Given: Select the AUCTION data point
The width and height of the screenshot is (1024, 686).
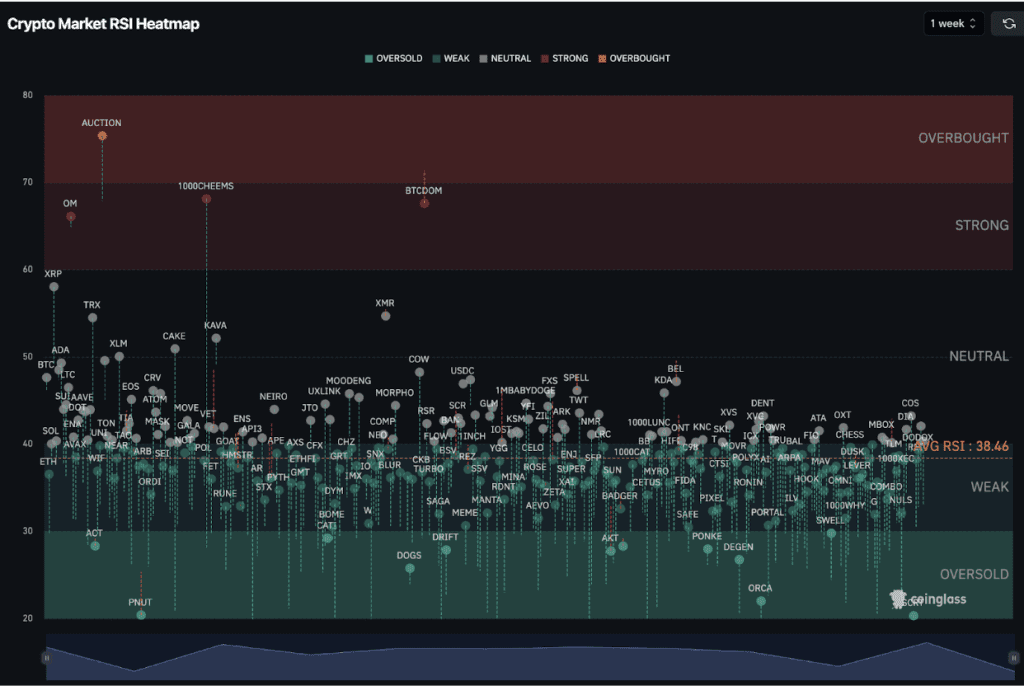Looking at the screenshot, I should click(102, 136).
